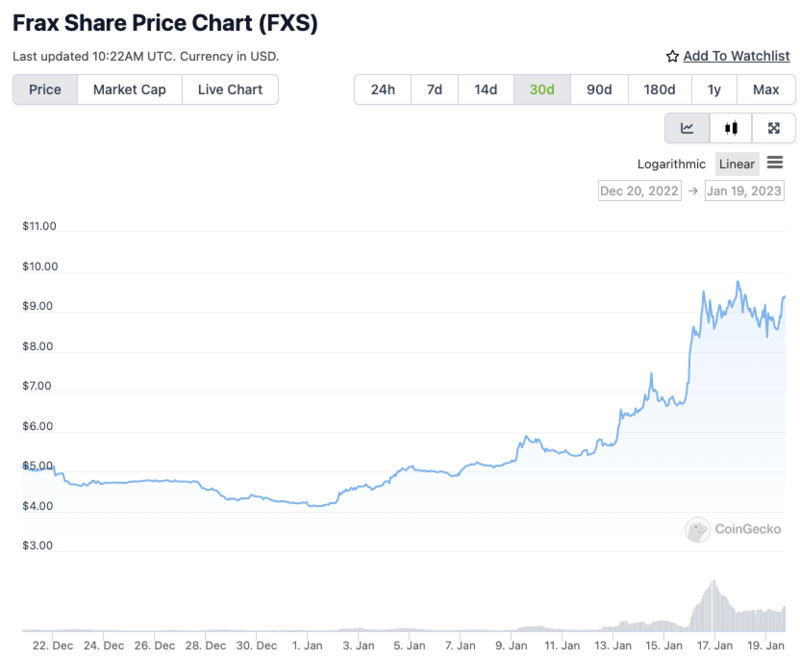
Task: Edit start date Dec 20, 2022
Action: click(x=639, y=190)
